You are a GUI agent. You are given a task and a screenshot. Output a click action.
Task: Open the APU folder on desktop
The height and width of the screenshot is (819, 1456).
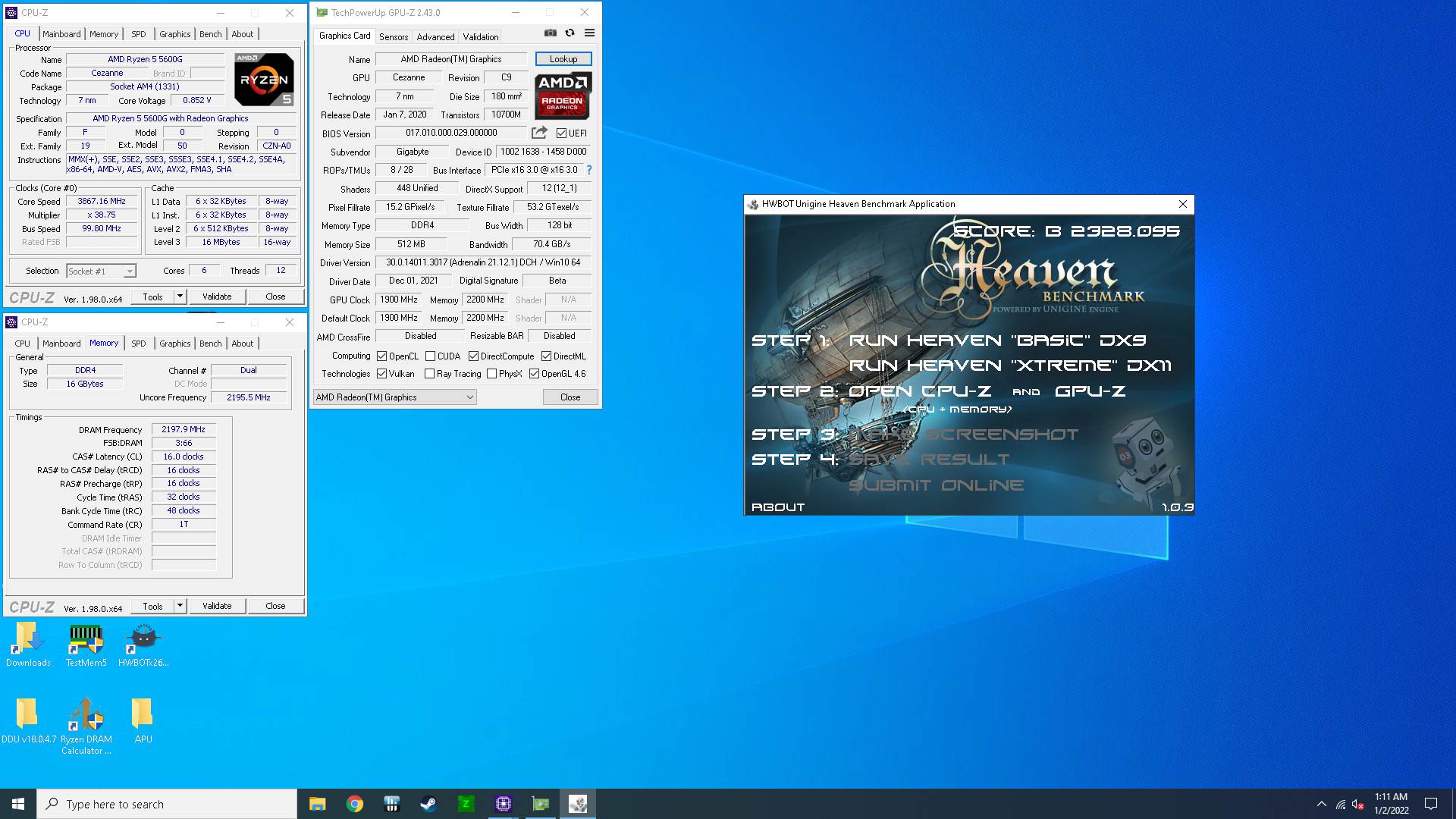point(143,720)
